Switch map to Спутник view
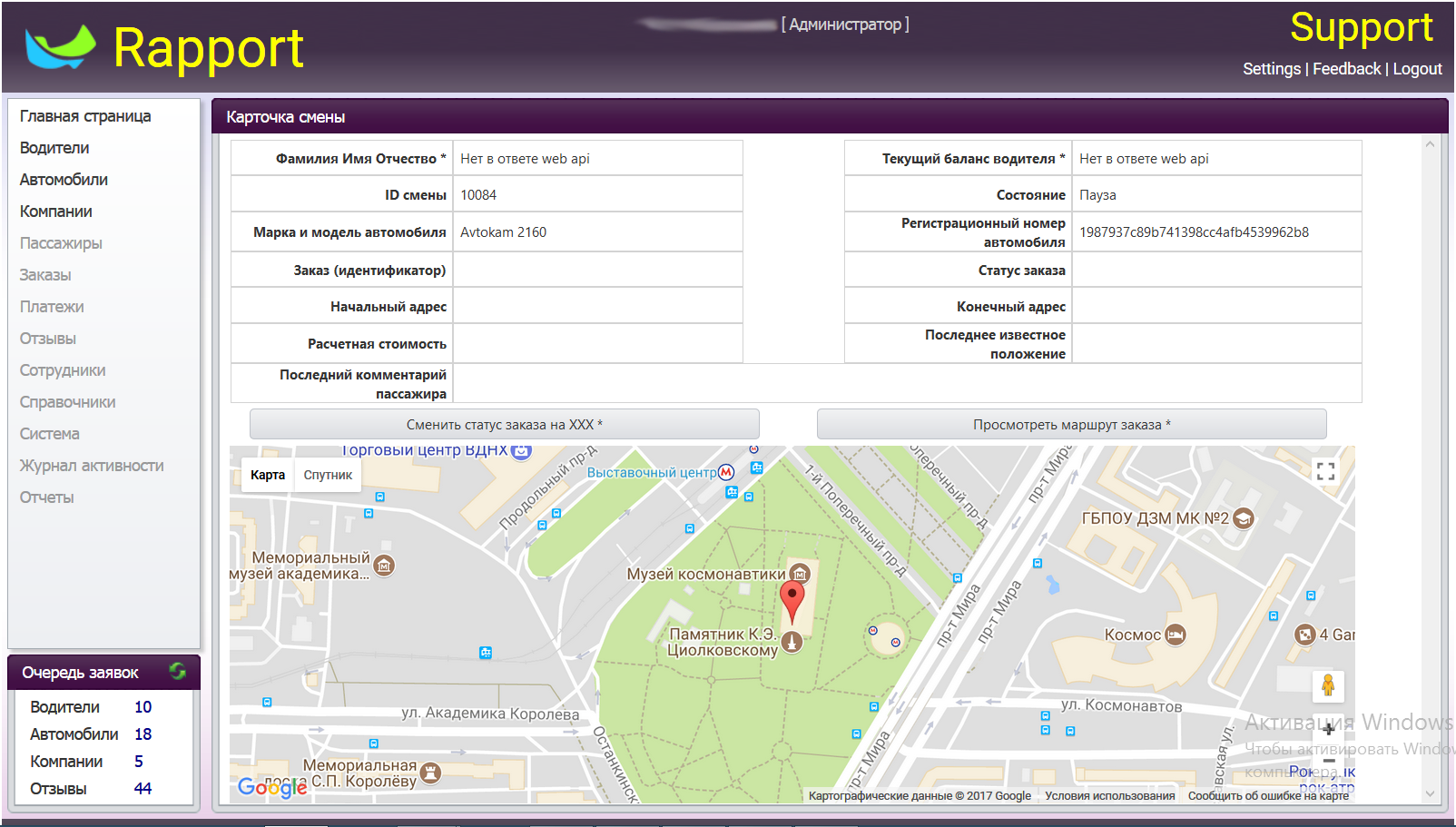Image resolution: width=1456 pixels, height=827 pixels. 328,475
